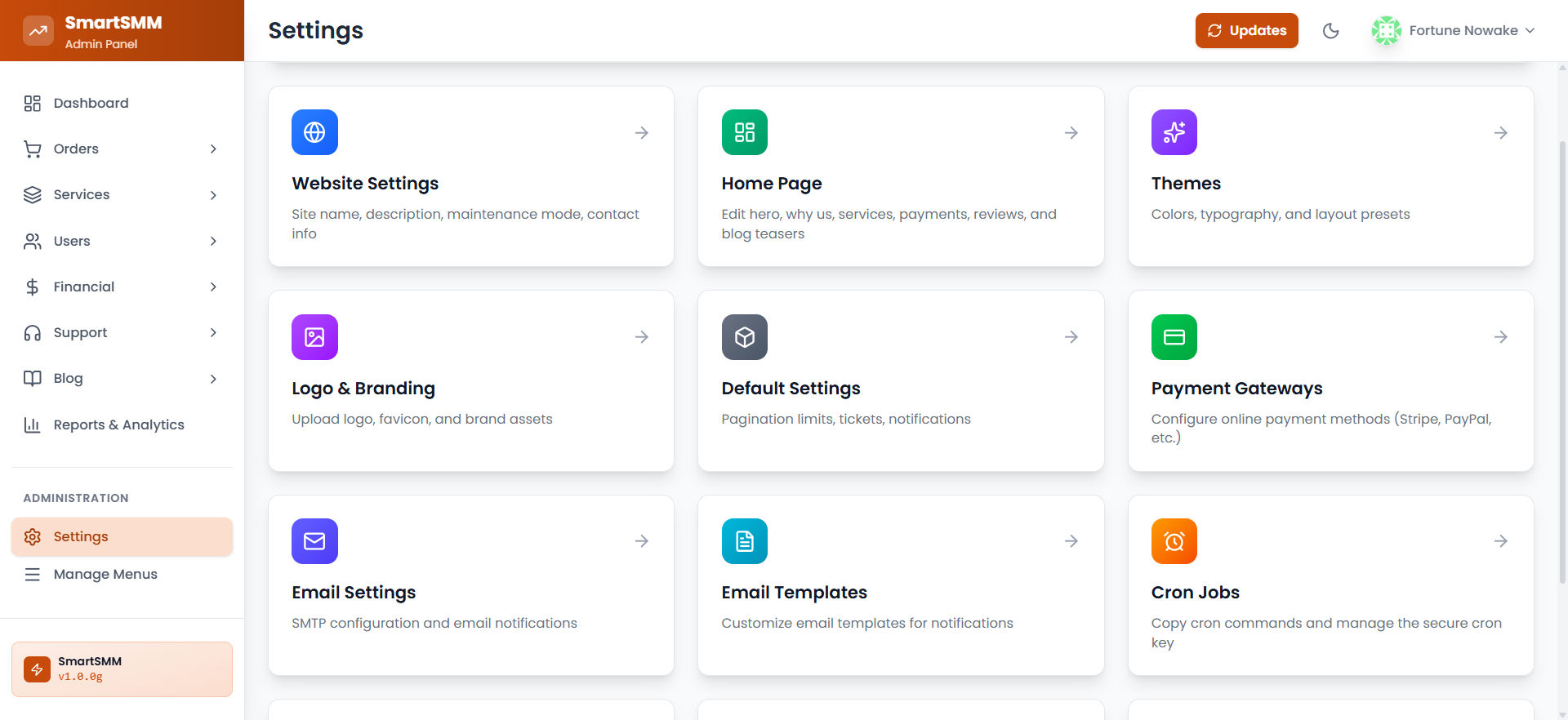Click the Payment Gateways card icon
The width and height of the screenshot is (1568, 720).
(x=1174, y=337)
